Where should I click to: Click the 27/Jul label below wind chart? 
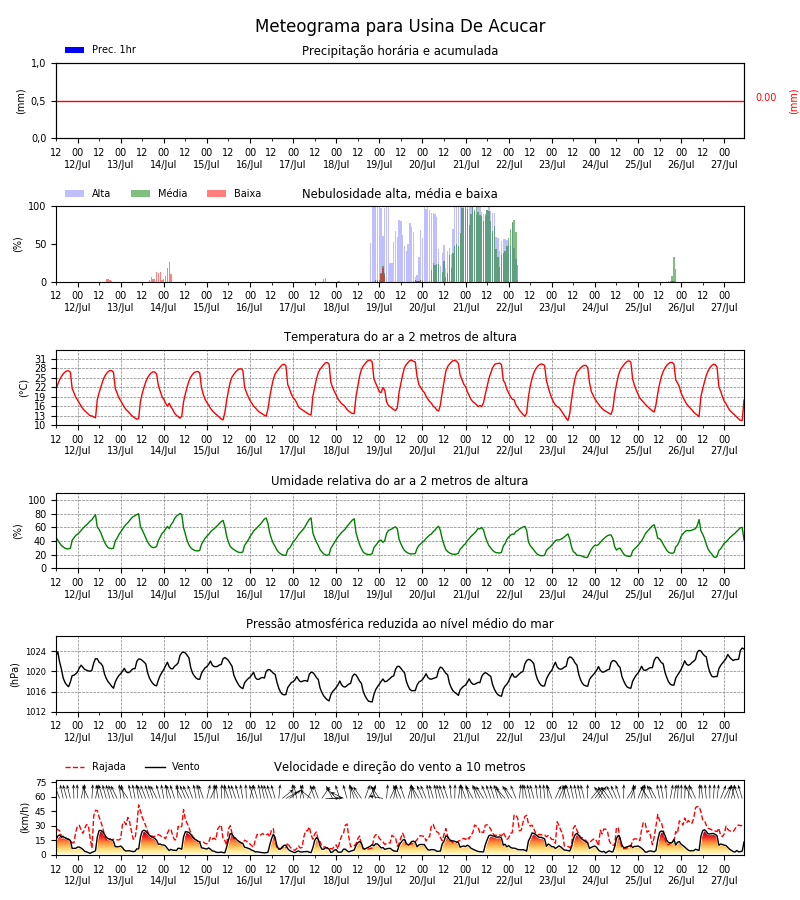pyautogui.click(x=724, y=880)
